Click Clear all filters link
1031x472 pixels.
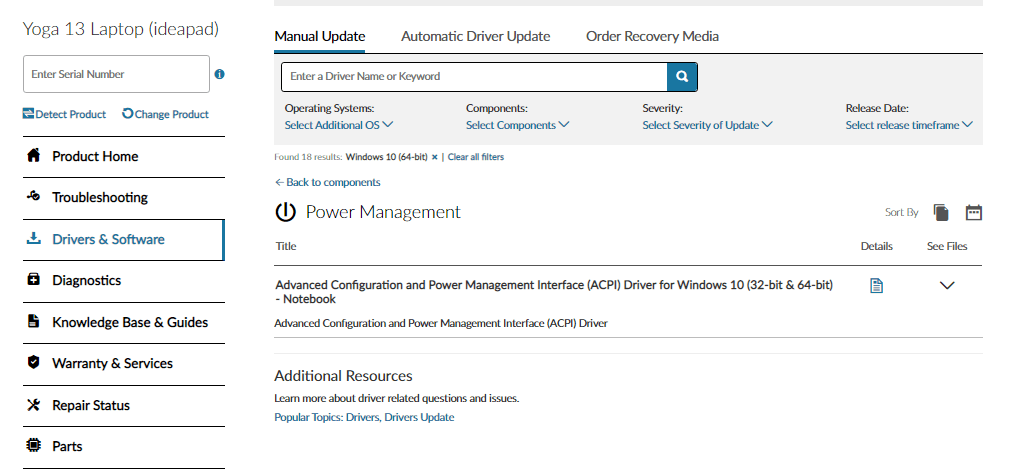coord(476,157)
